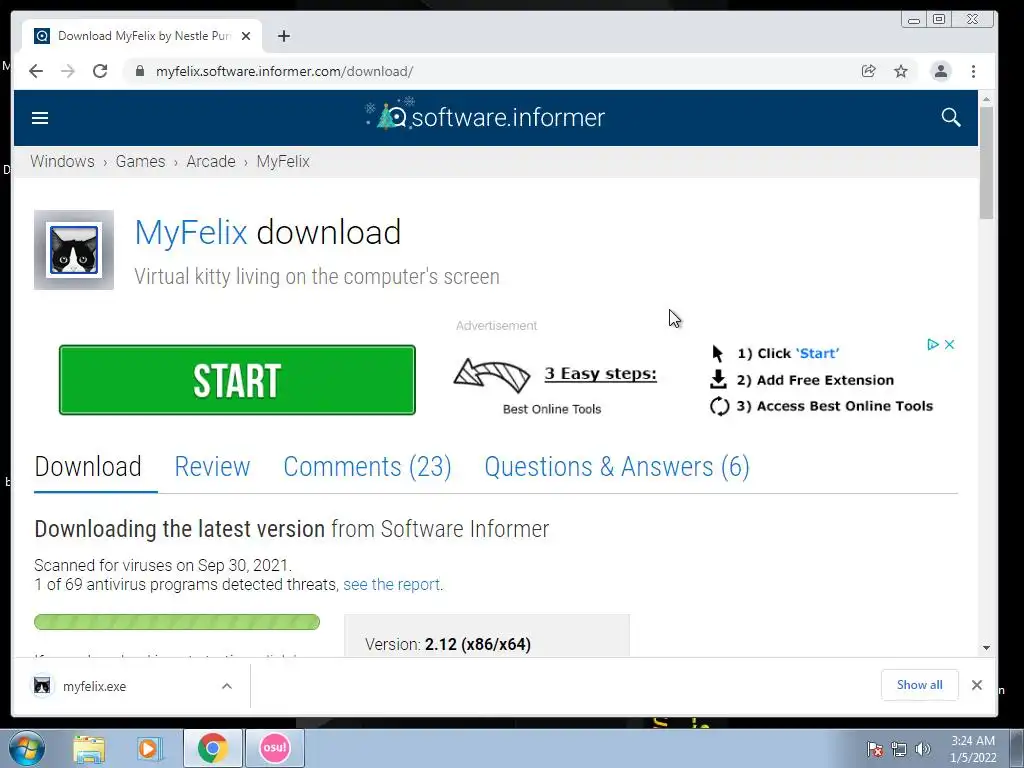1024x768 pixels.
Task: Open Windows Explorer from taskbar
Action: pos(89,748)
